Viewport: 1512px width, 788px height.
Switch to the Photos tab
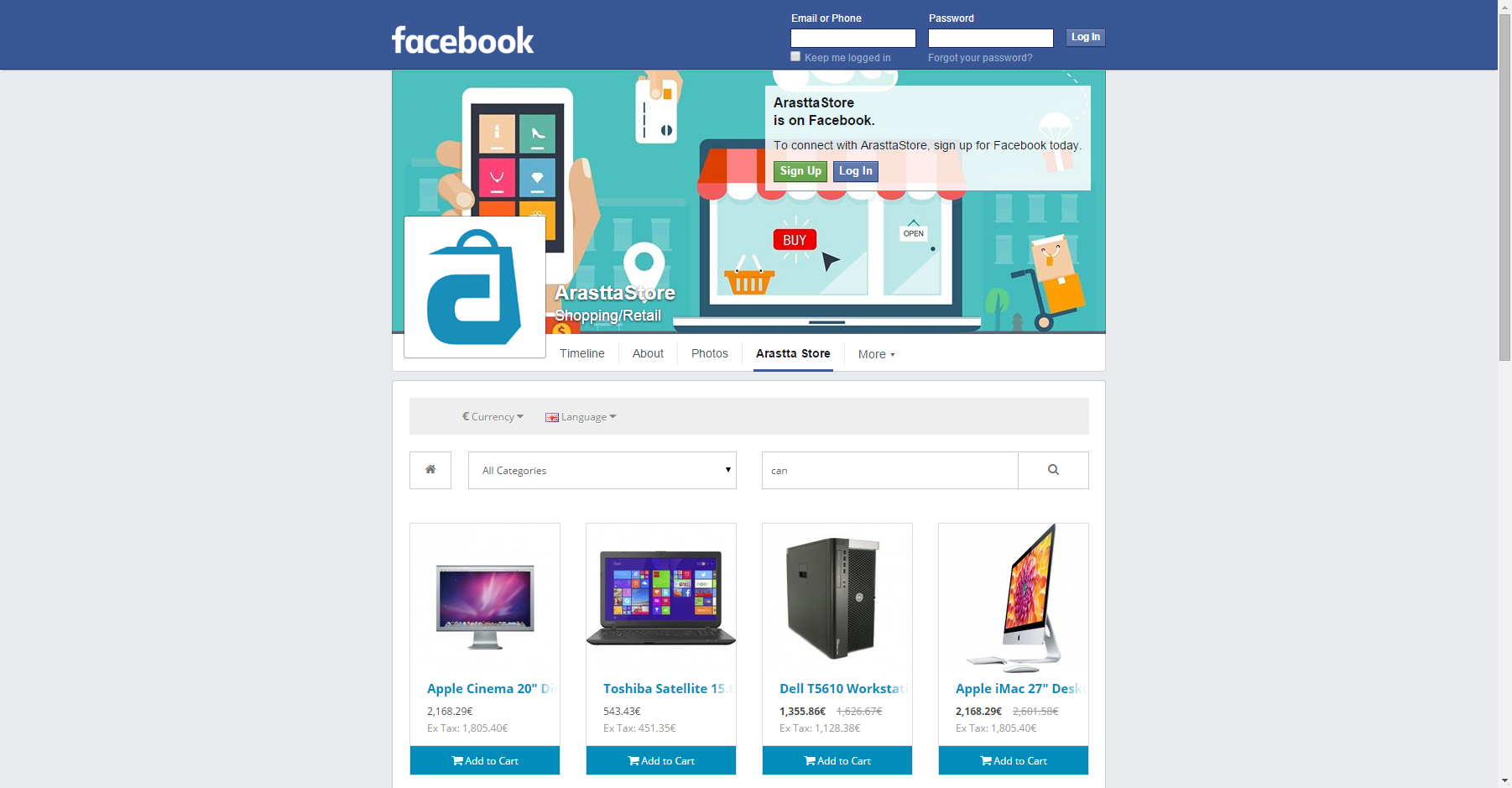[x=710, y=353]
